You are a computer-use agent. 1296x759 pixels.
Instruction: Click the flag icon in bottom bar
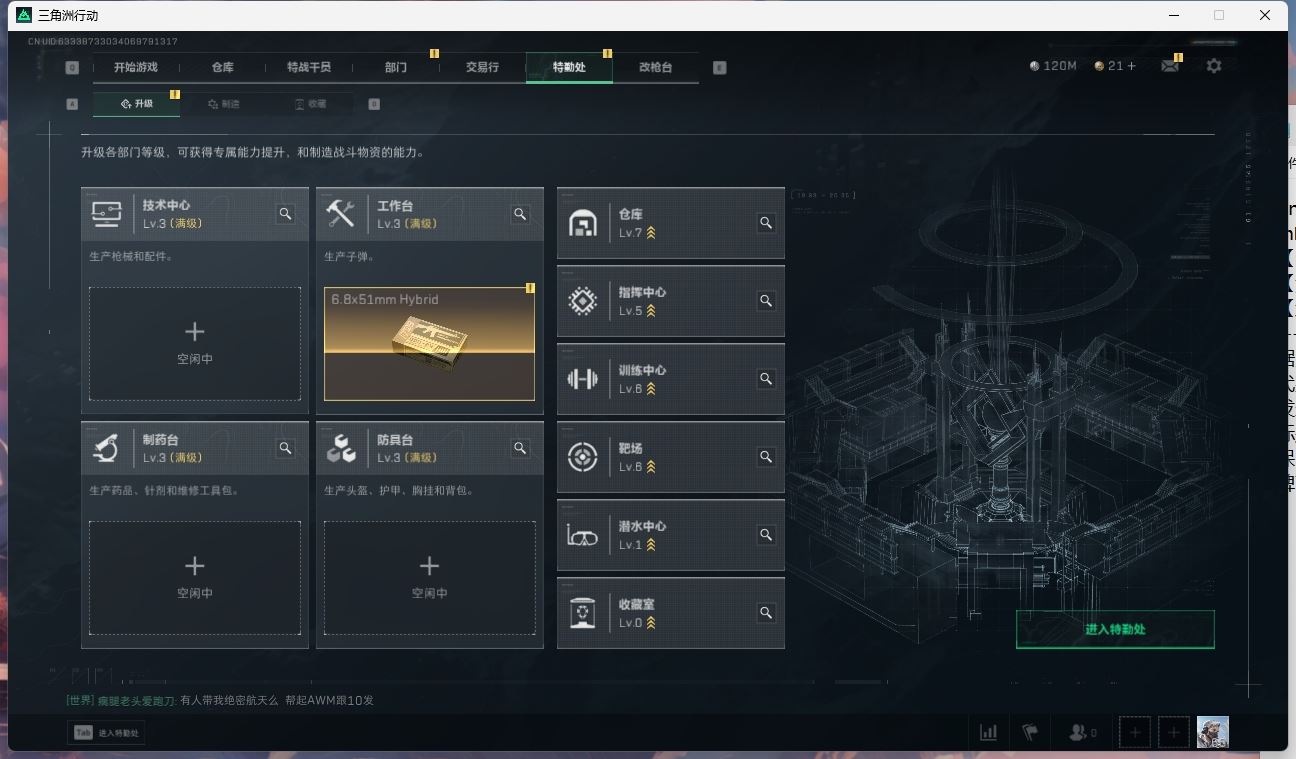pos(1030,732)
